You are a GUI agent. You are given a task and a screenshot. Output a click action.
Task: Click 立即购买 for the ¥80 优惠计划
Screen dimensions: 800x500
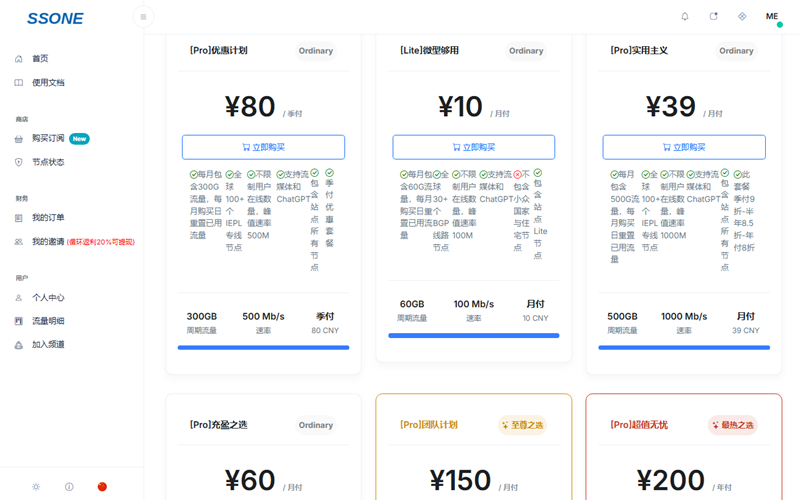coord(263,147)
